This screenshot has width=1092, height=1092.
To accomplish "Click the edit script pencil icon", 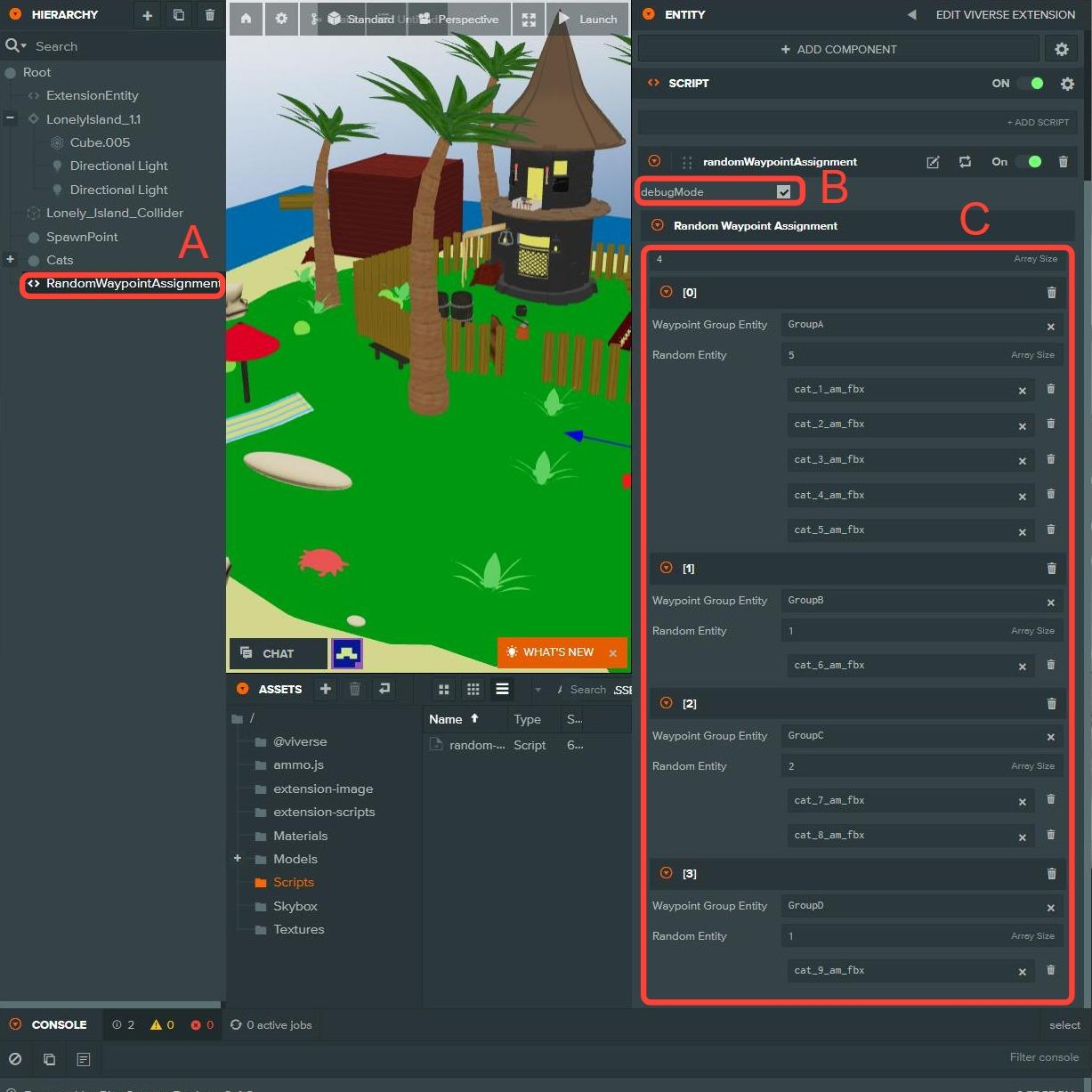I will [x=933, y=162].
